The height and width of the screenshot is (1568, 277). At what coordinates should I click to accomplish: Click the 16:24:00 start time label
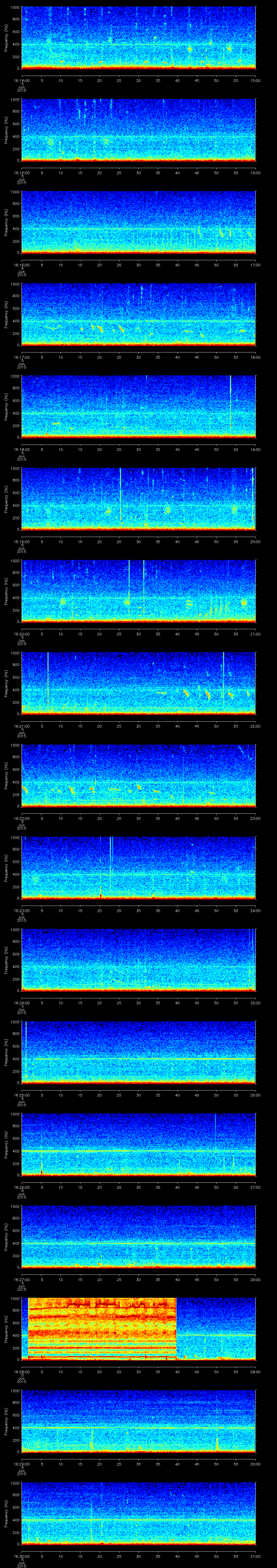(x=21, y=1003)
